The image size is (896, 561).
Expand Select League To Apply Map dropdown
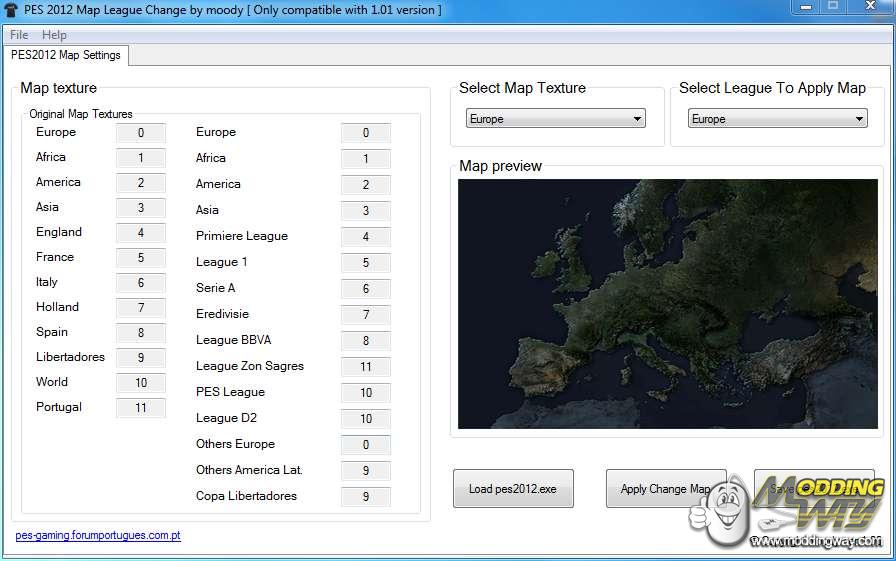pyautogui.click(x=777, y=119)
